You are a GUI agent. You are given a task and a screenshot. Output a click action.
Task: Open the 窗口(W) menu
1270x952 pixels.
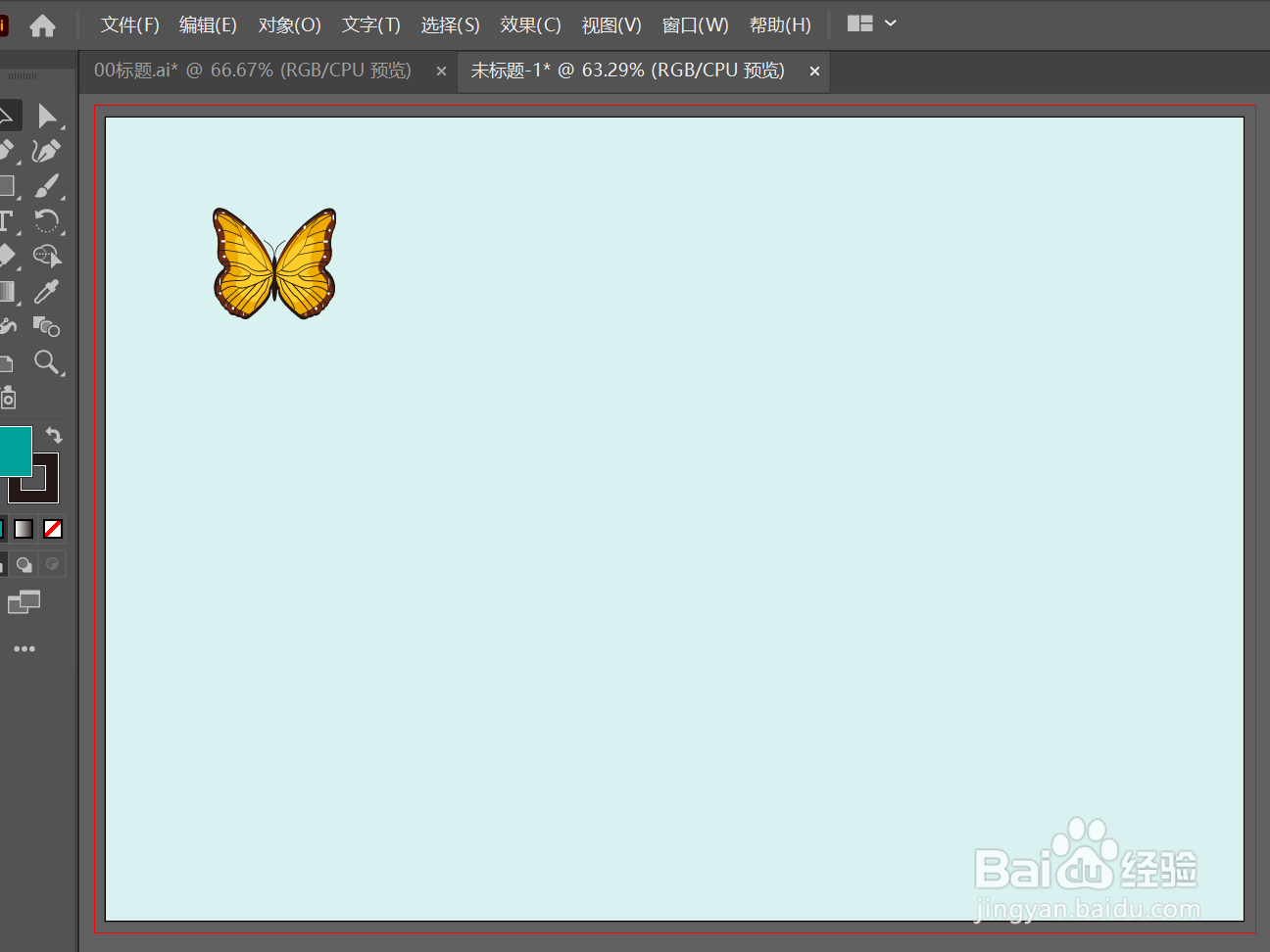click(695, 24)
